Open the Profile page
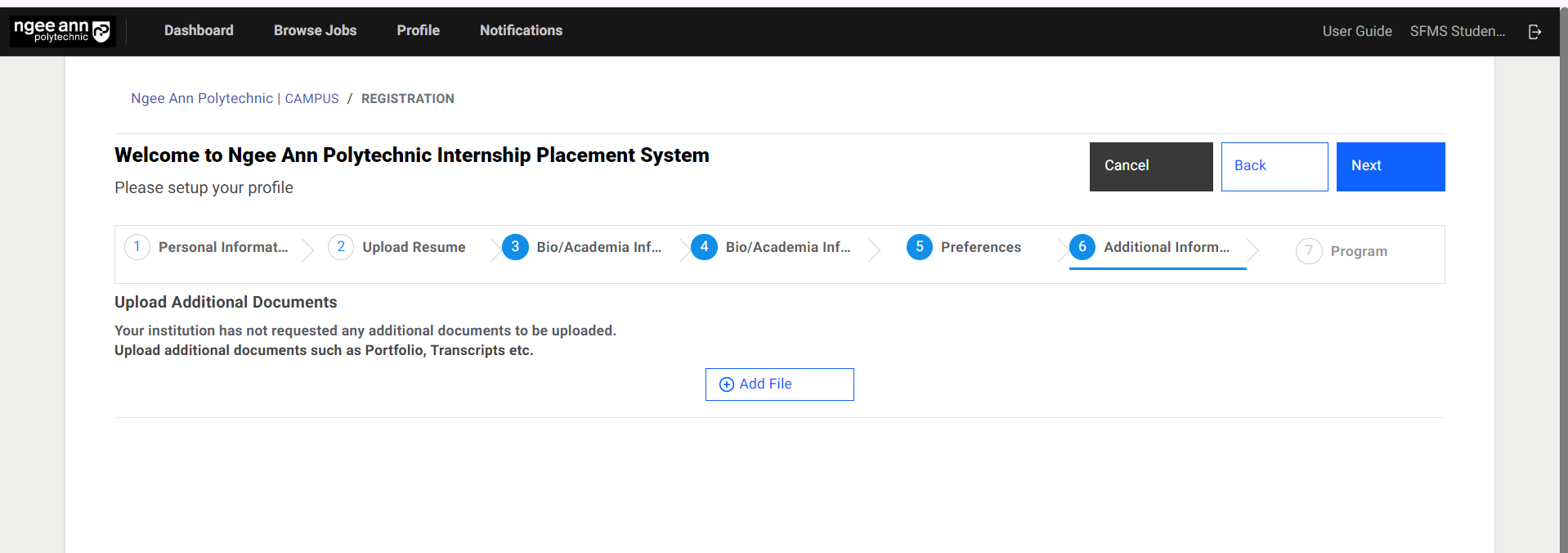 419,30
